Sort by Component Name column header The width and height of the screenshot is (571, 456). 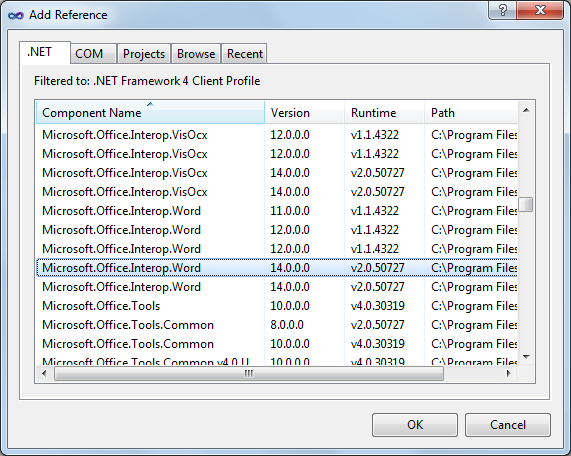(x=150, y=113)
